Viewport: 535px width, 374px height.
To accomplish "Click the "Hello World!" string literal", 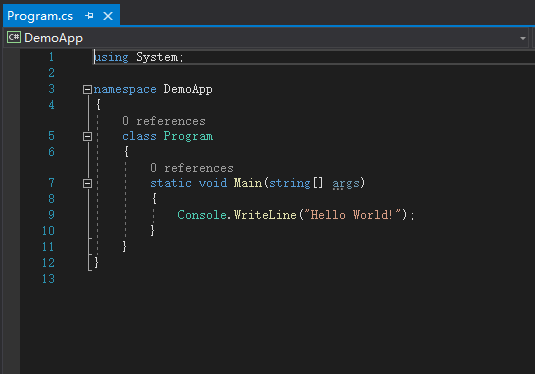I will coord(352,215).
